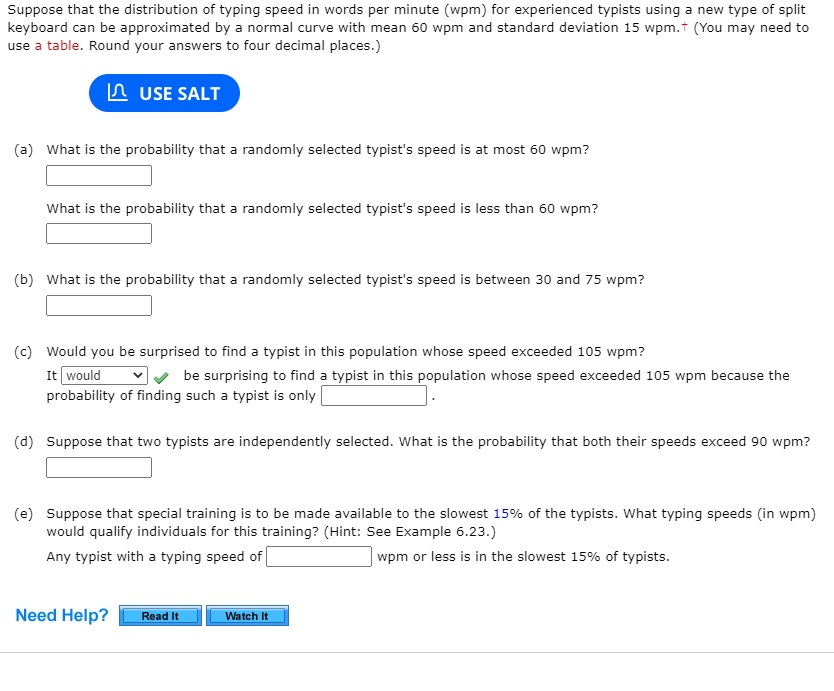Click the green checkmark next to would dropdown
The width and height of the screenshot is (834, 691).
point(161,379)
